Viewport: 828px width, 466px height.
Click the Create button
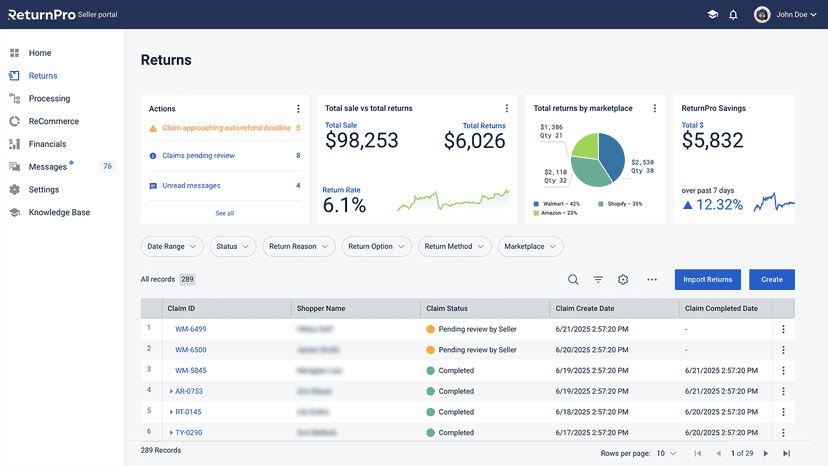771,279
